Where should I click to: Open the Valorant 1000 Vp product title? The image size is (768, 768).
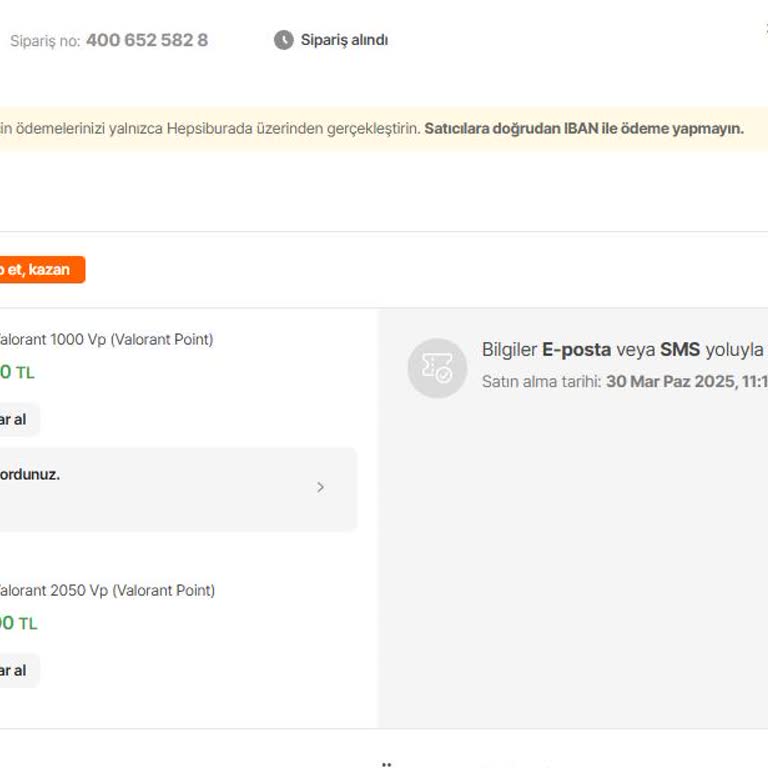pos(106,339)
